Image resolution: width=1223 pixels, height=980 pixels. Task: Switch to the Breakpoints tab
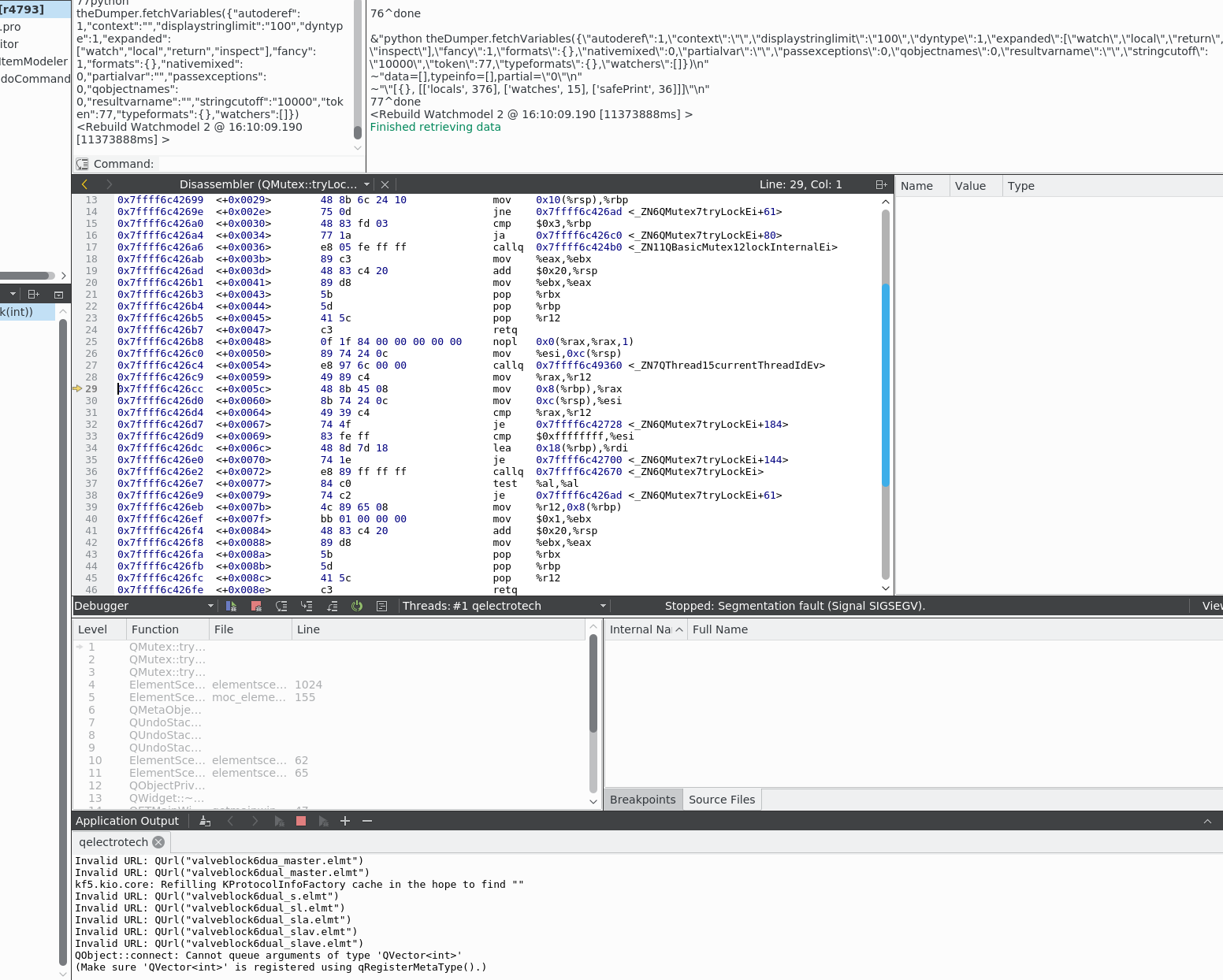click(642, 800)
